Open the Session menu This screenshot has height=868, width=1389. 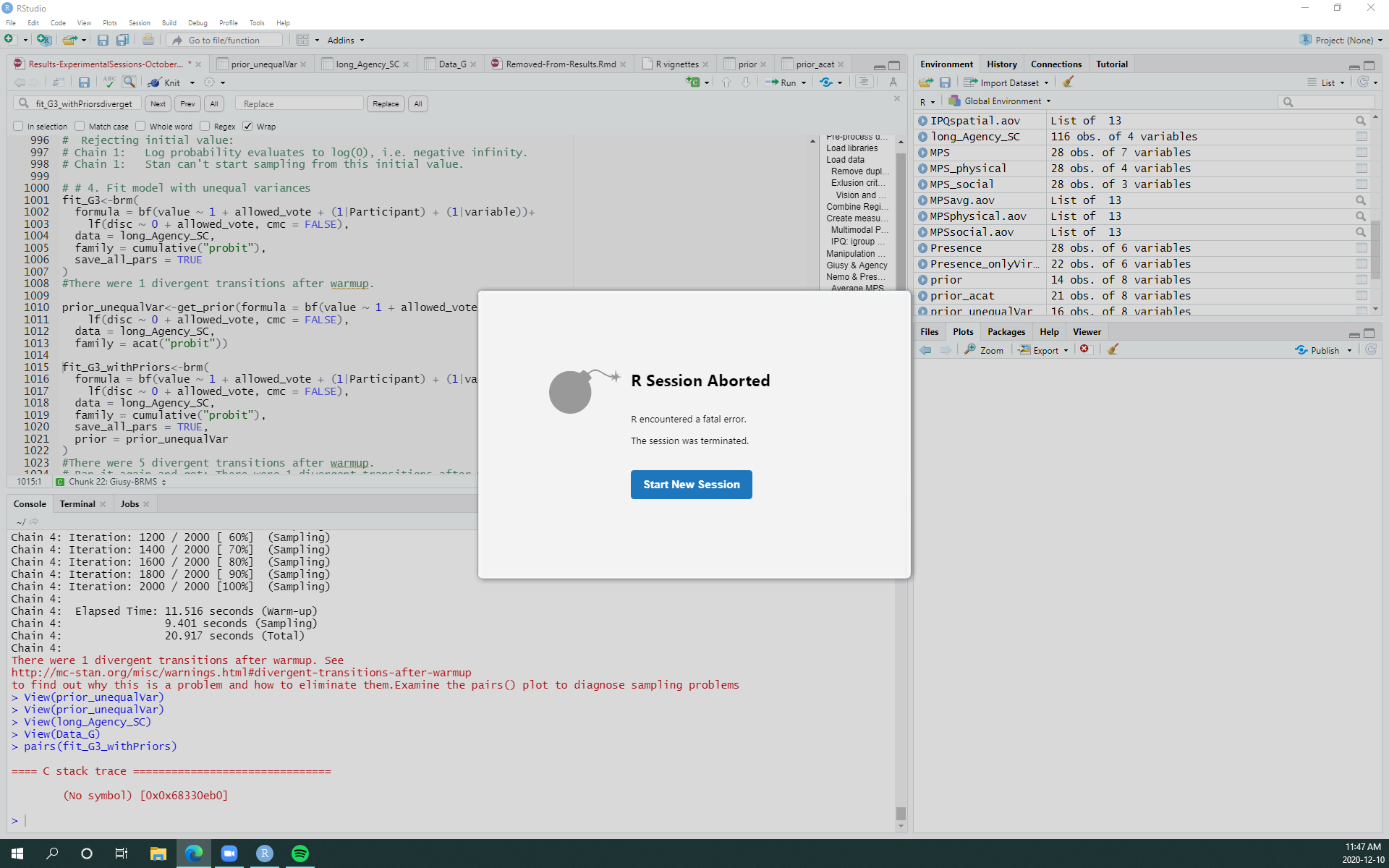[139, 22]
